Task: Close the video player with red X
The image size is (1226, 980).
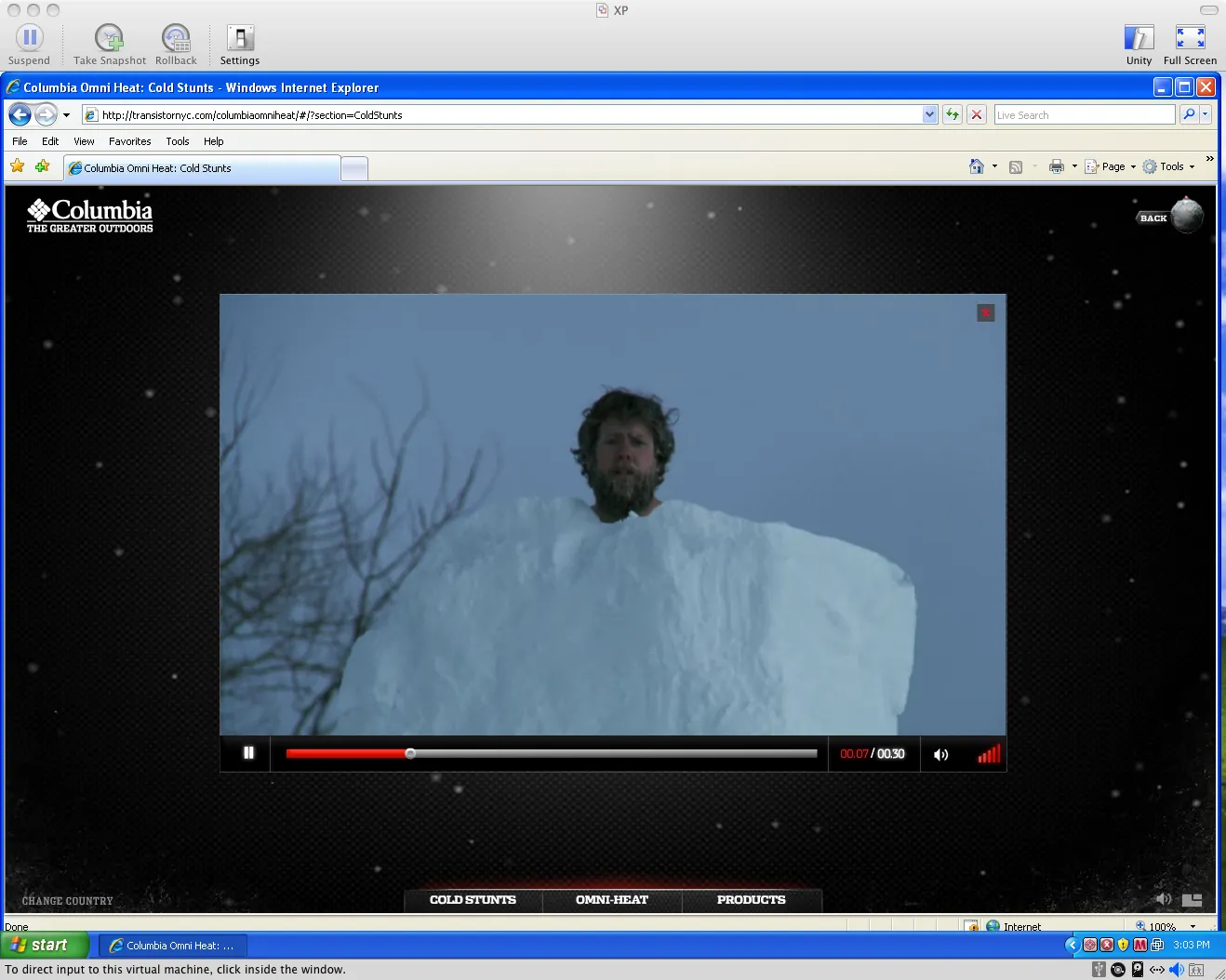Action: click(986, 312)
